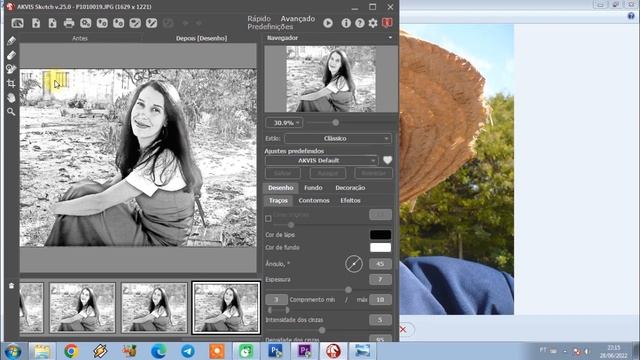The width and height of the screenshot is (640, 360).
Task: Select the history brush tool
Action: (x=11, y=69)
